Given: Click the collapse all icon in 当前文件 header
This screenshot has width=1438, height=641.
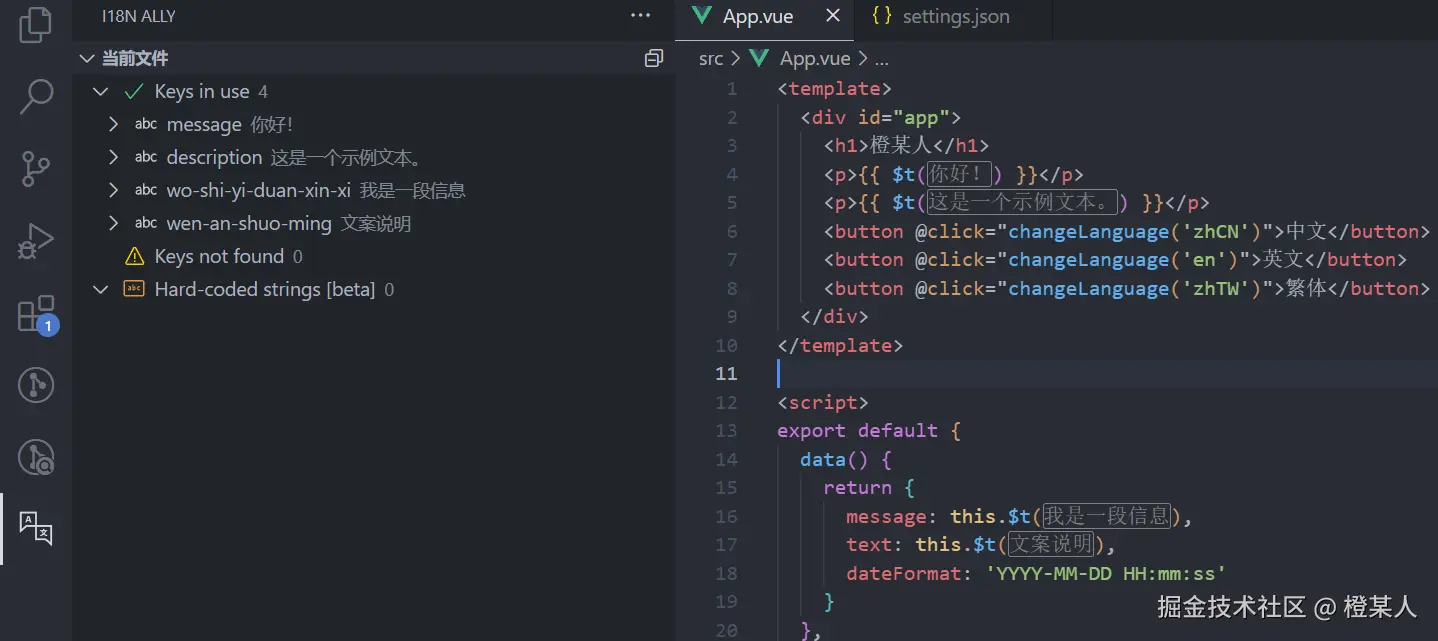Looking at the screenshot, I should pos(654,58).
